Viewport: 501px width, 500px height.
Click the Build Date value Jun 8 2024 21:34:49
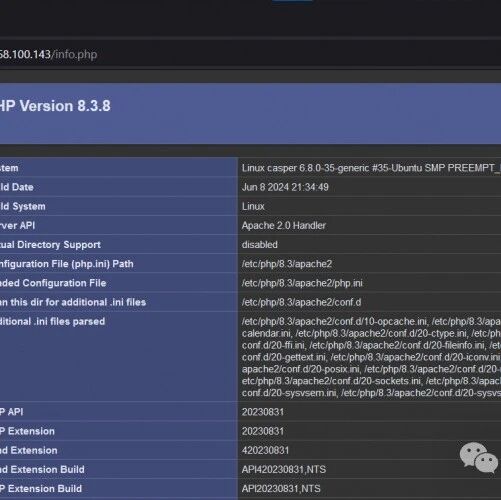[x=285, y=187]
